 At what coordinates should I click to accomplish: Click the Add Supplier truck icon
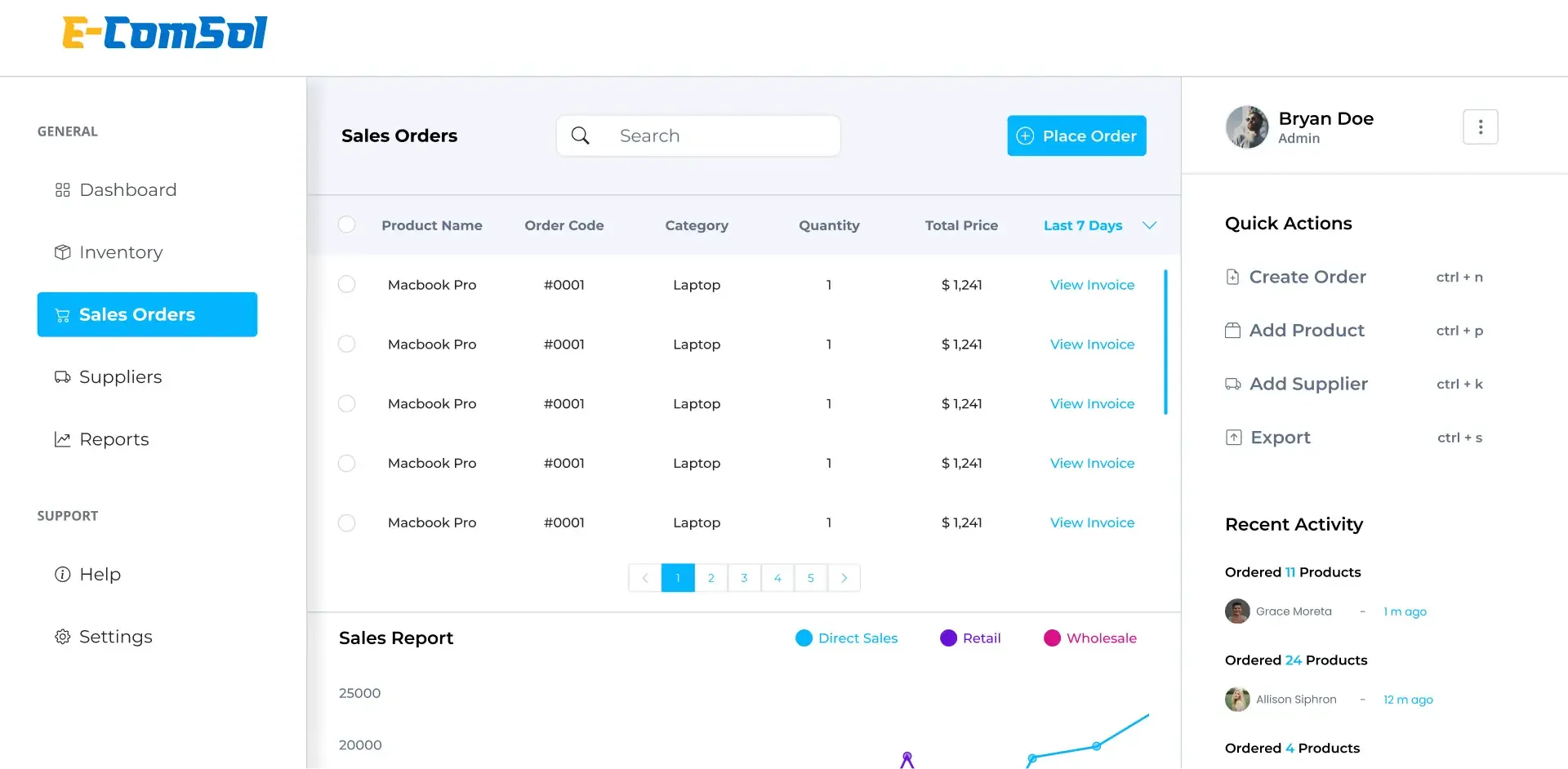pos(1233,384)
